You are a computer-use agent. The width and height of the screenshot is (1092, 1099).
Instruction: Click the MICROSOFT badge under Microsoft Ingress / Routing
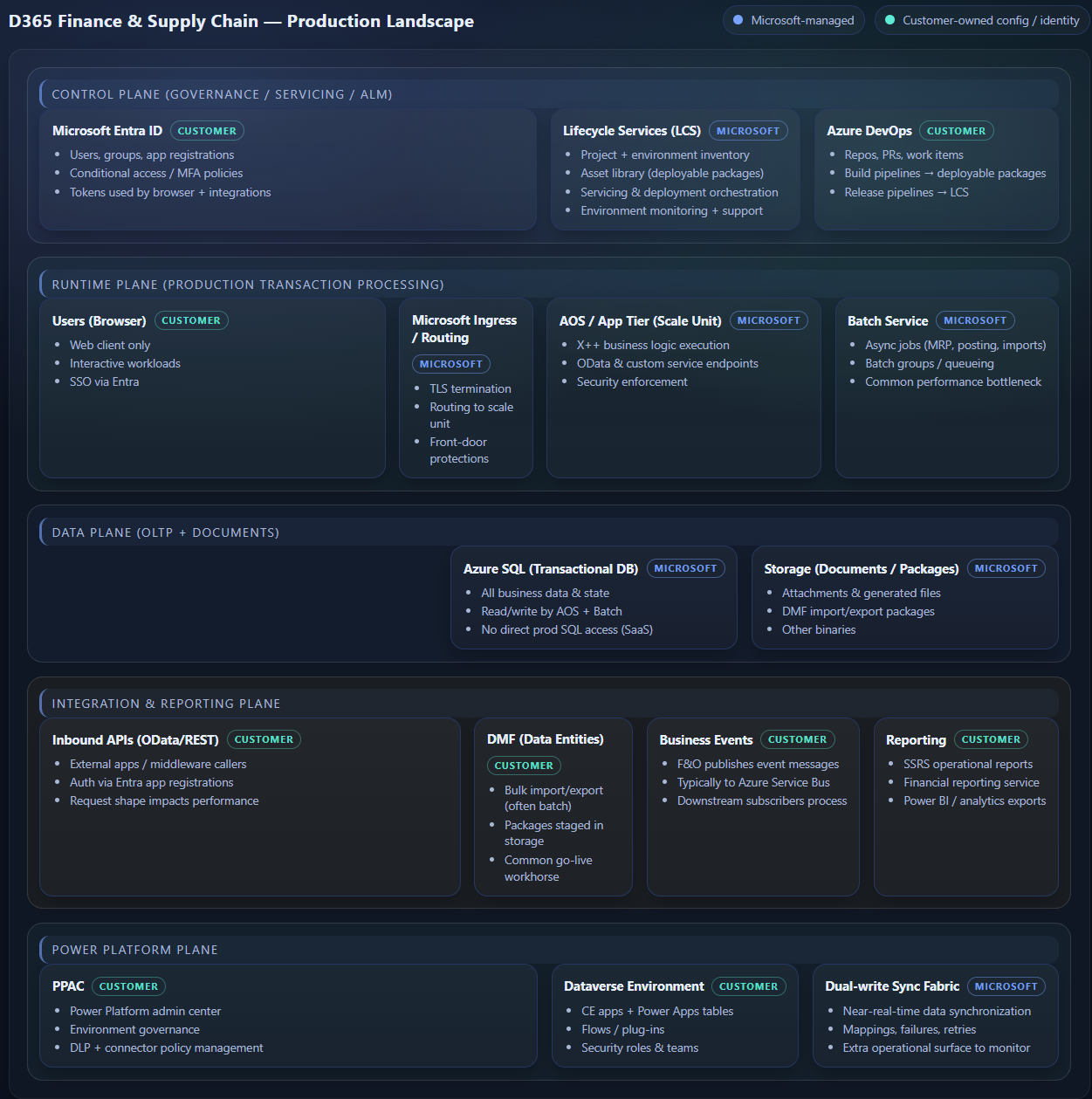pyautogui.click(x=451, y=364)
